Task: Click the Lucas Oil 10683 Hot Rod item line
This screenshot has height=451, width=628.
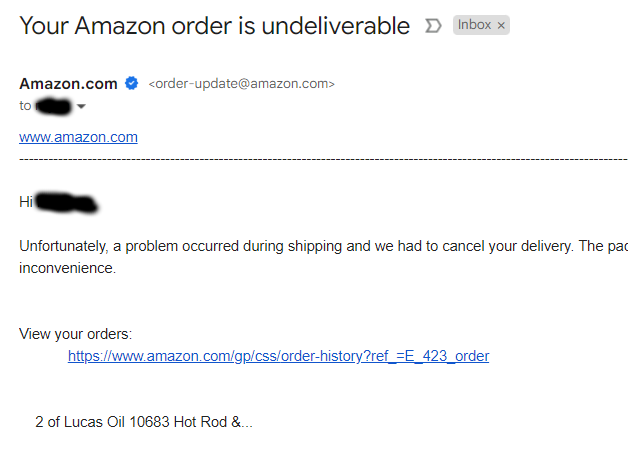Action: 143,422
